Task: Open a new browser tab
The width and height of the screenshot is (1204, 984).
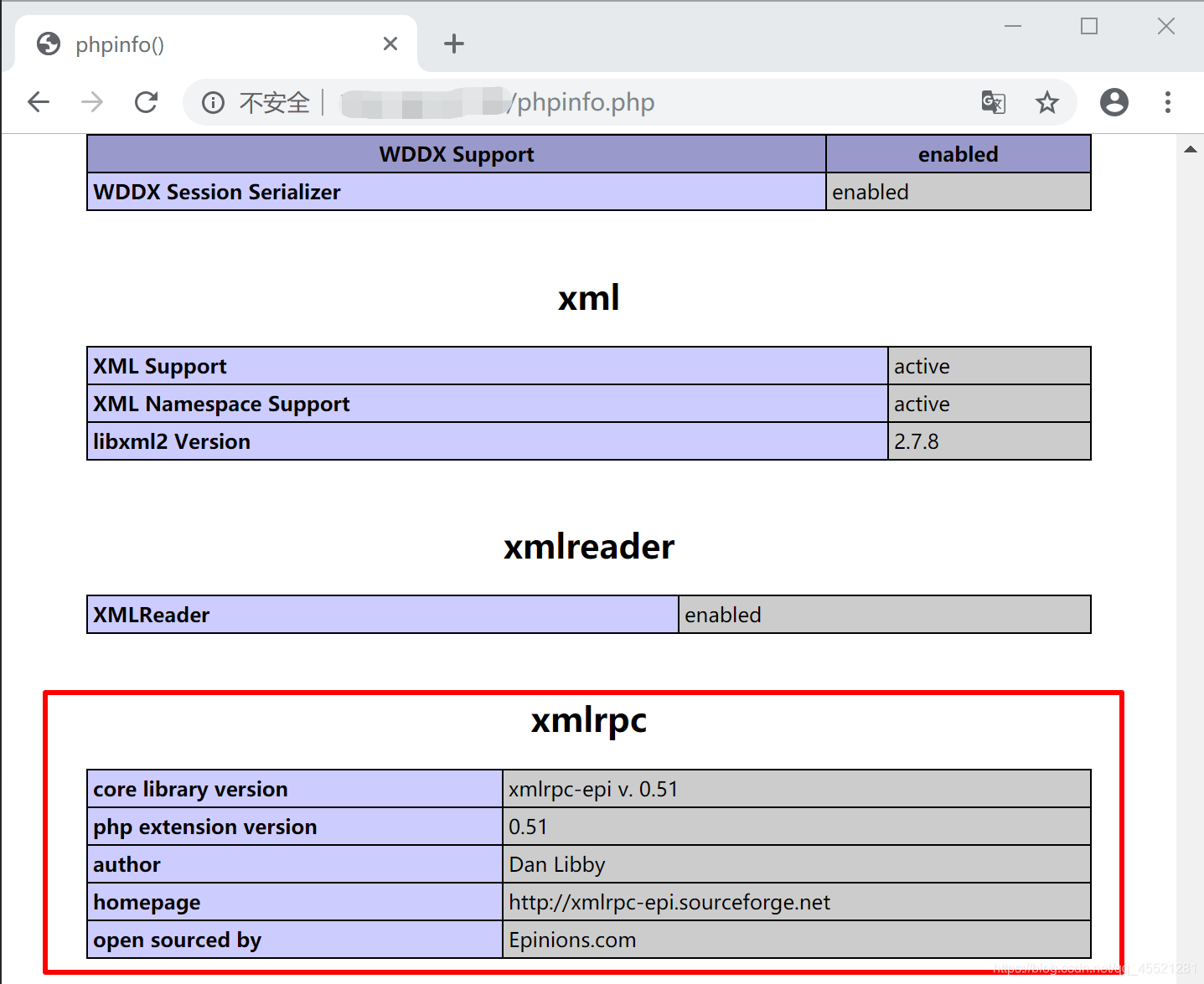Action: [x=454, y=44]
